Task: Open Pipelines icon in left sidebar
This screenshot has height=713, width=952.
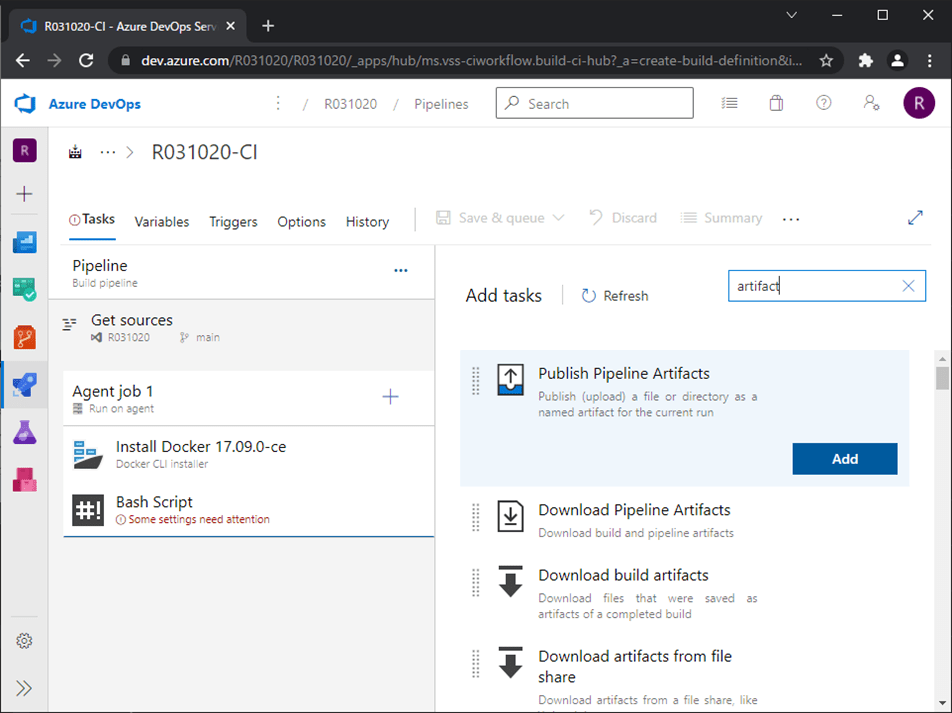Action: (x=24, y=384)
